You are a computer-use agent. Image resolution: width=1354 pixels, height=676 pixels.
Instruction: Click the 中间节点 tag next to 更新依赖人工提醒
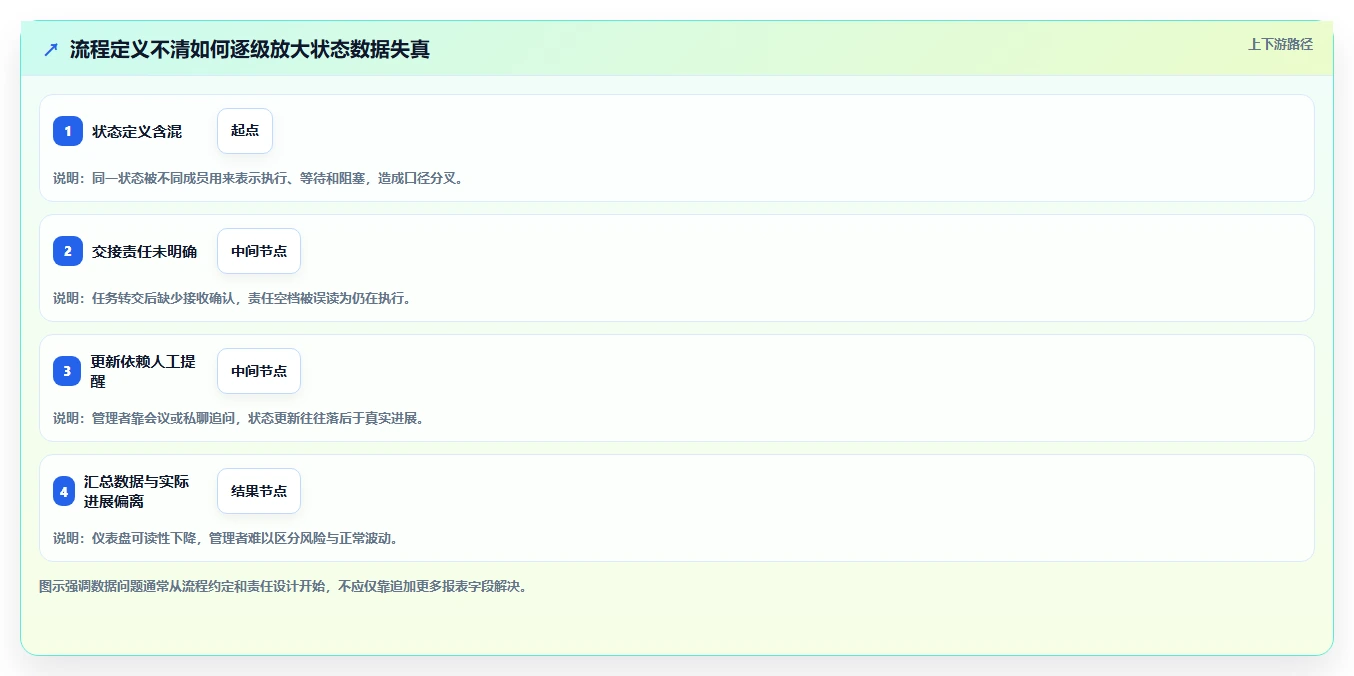[259, 371]
